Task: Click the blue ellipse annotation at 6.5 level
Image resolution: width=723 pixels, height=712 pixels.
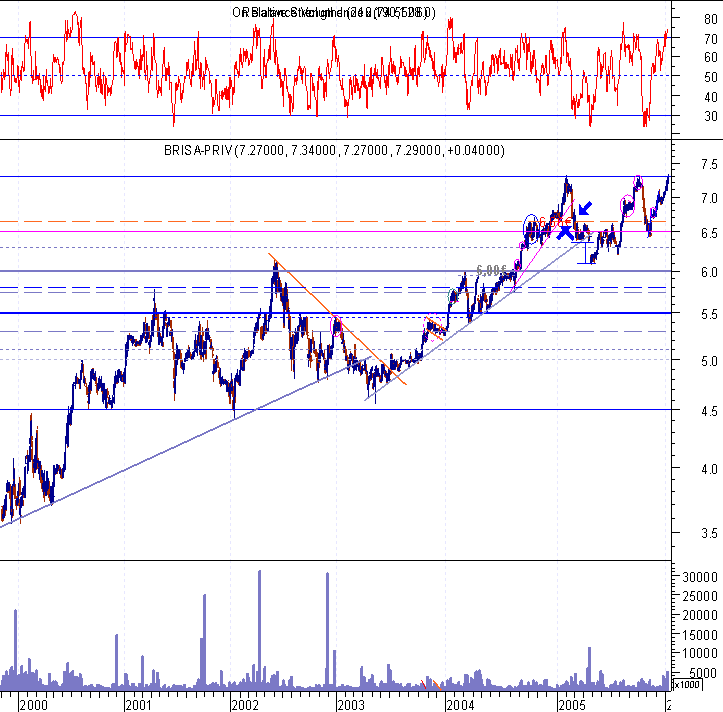Action: pos(531,227)
